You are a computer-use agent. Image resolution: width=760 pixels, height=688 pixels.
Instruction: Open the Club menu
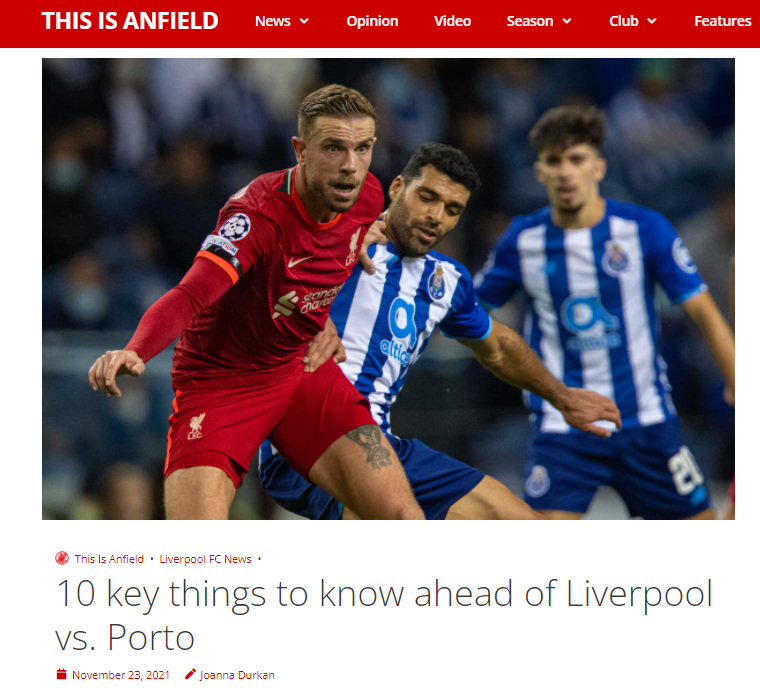click(623, 21)
